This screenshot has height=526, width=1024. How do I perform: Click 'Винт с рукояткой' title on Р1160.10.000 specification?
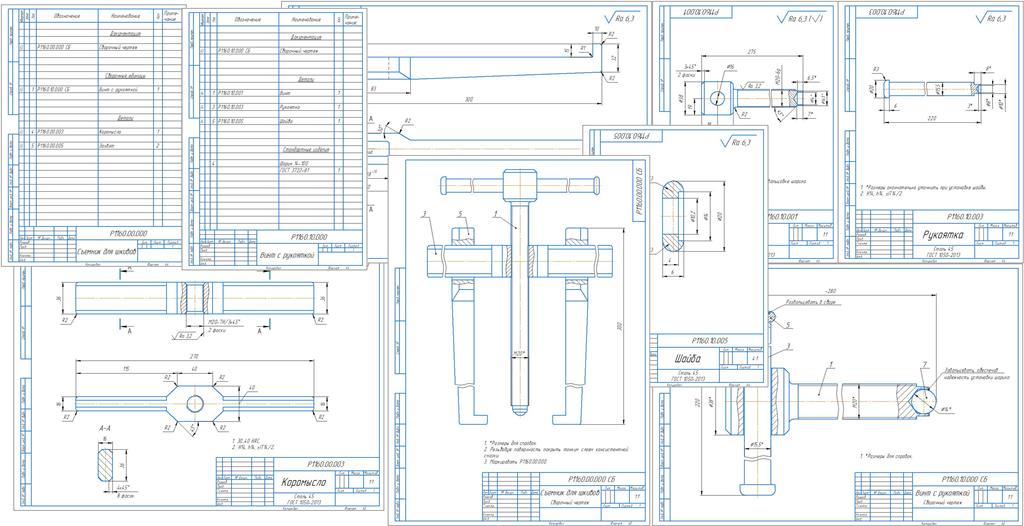tap(288, 255)
